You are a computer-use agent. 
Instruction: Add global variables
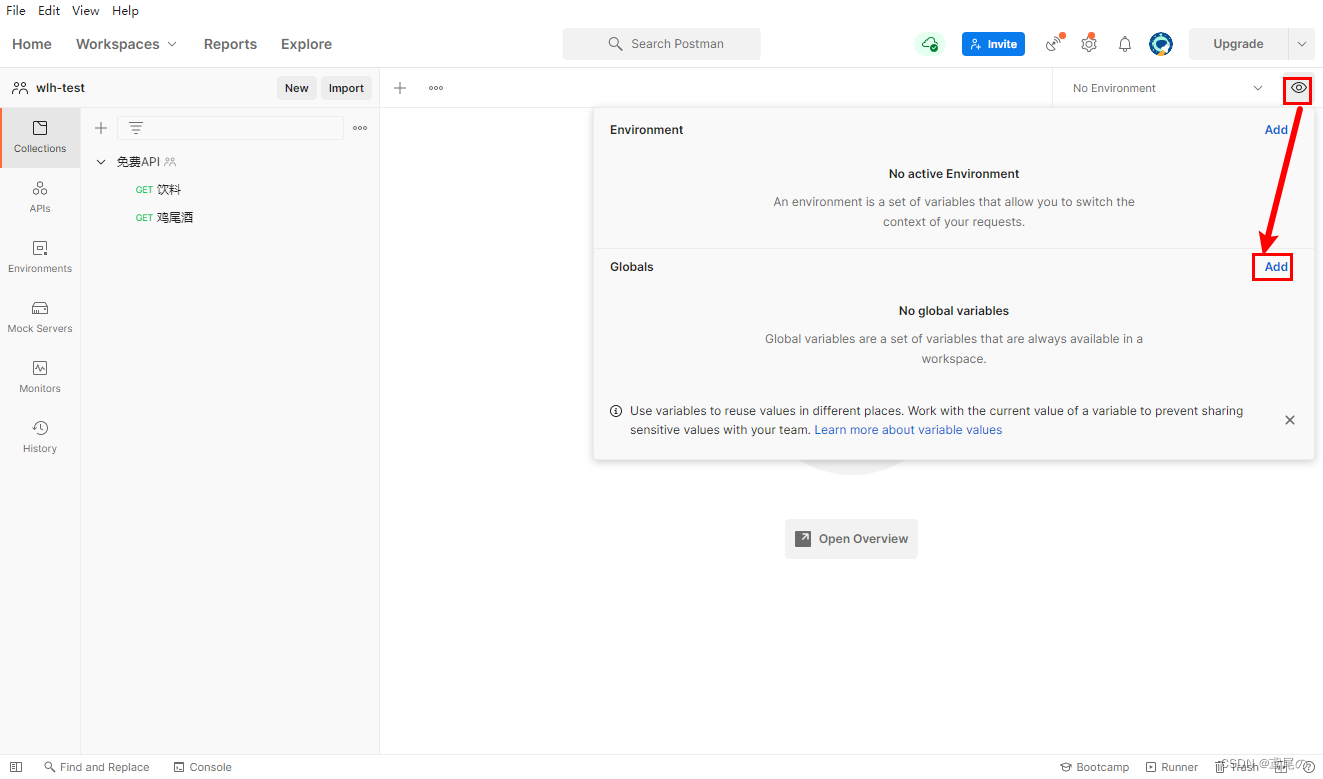tap(1276, 267)
